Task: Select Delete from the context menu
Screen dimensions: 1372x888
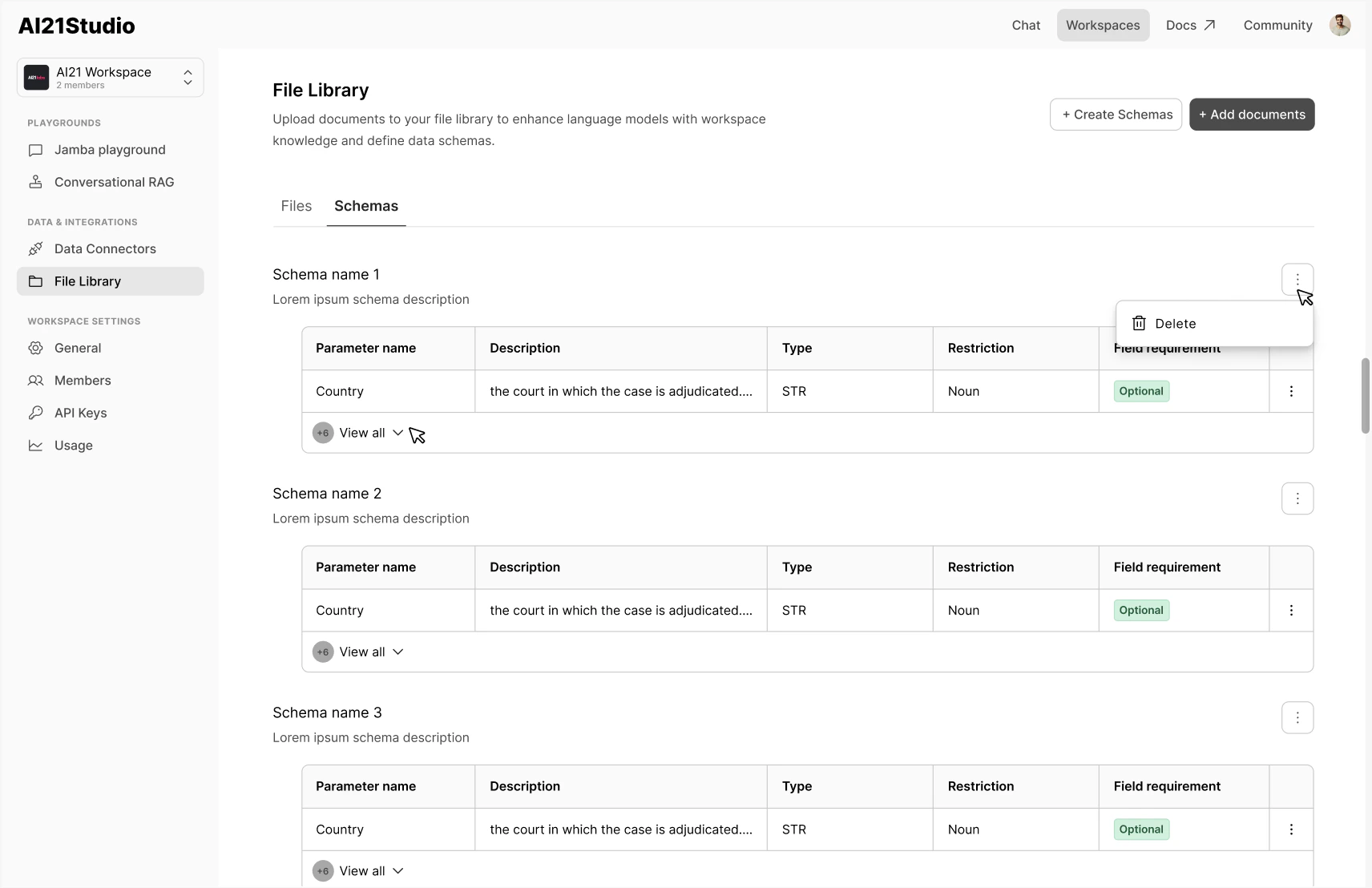Action: (1175, 324)
